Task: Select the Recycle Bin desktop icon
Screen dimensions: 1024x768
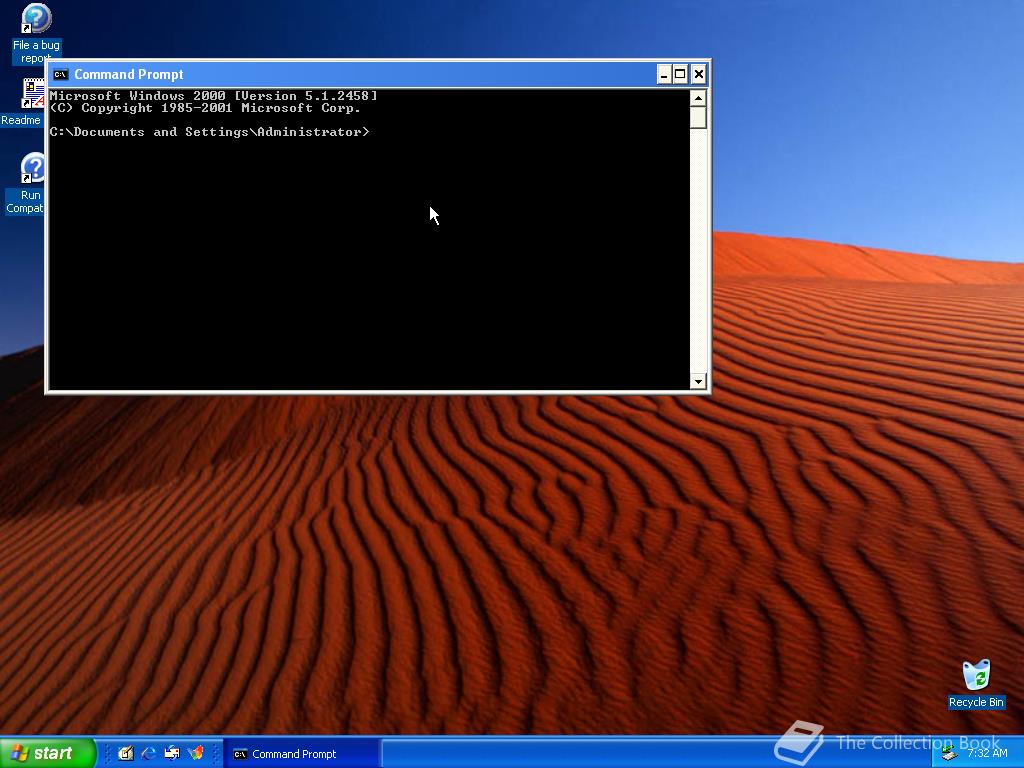Action: tap(976, 684)
